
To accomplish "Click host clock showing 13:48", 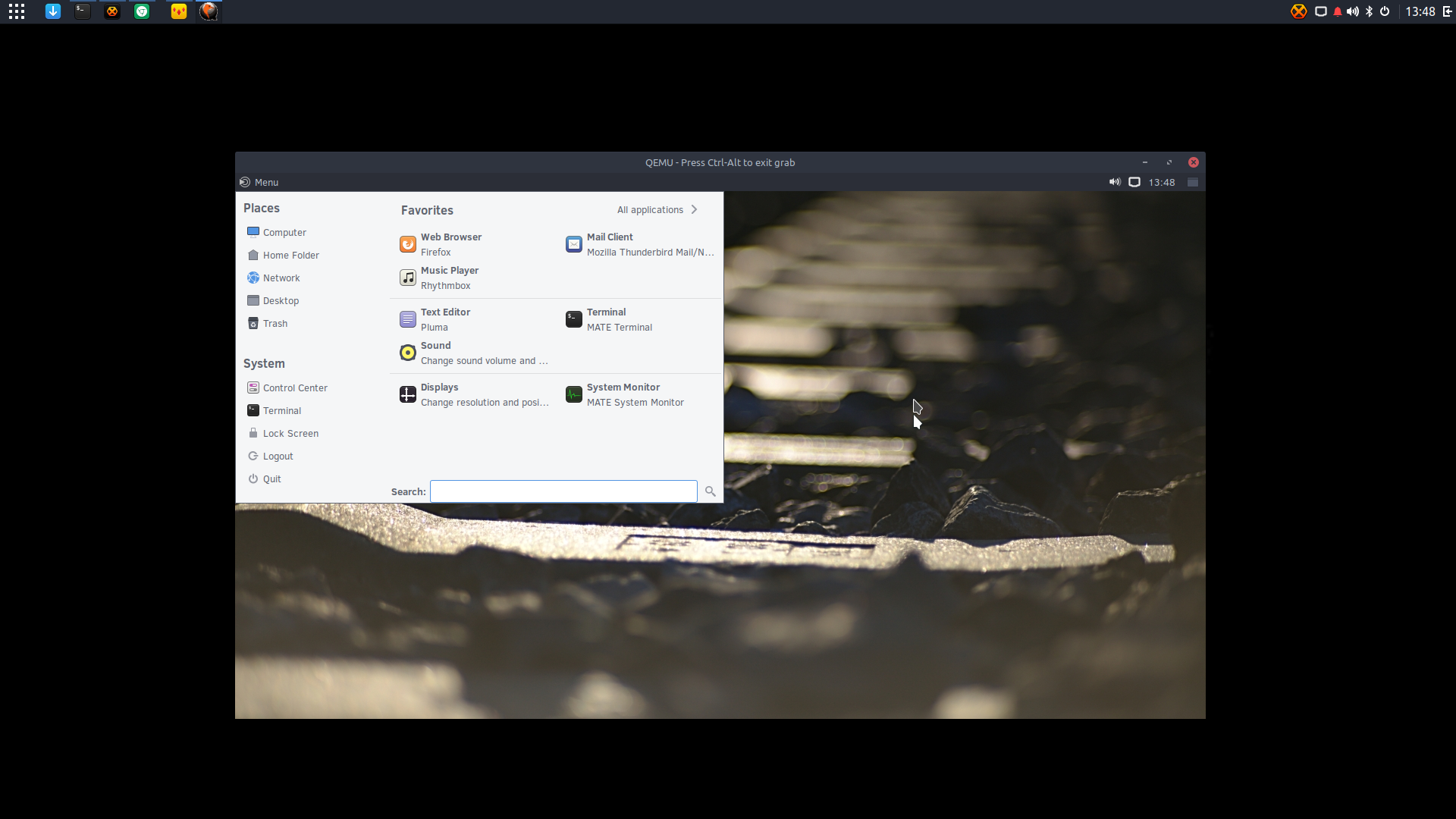I will point(1420,11).
